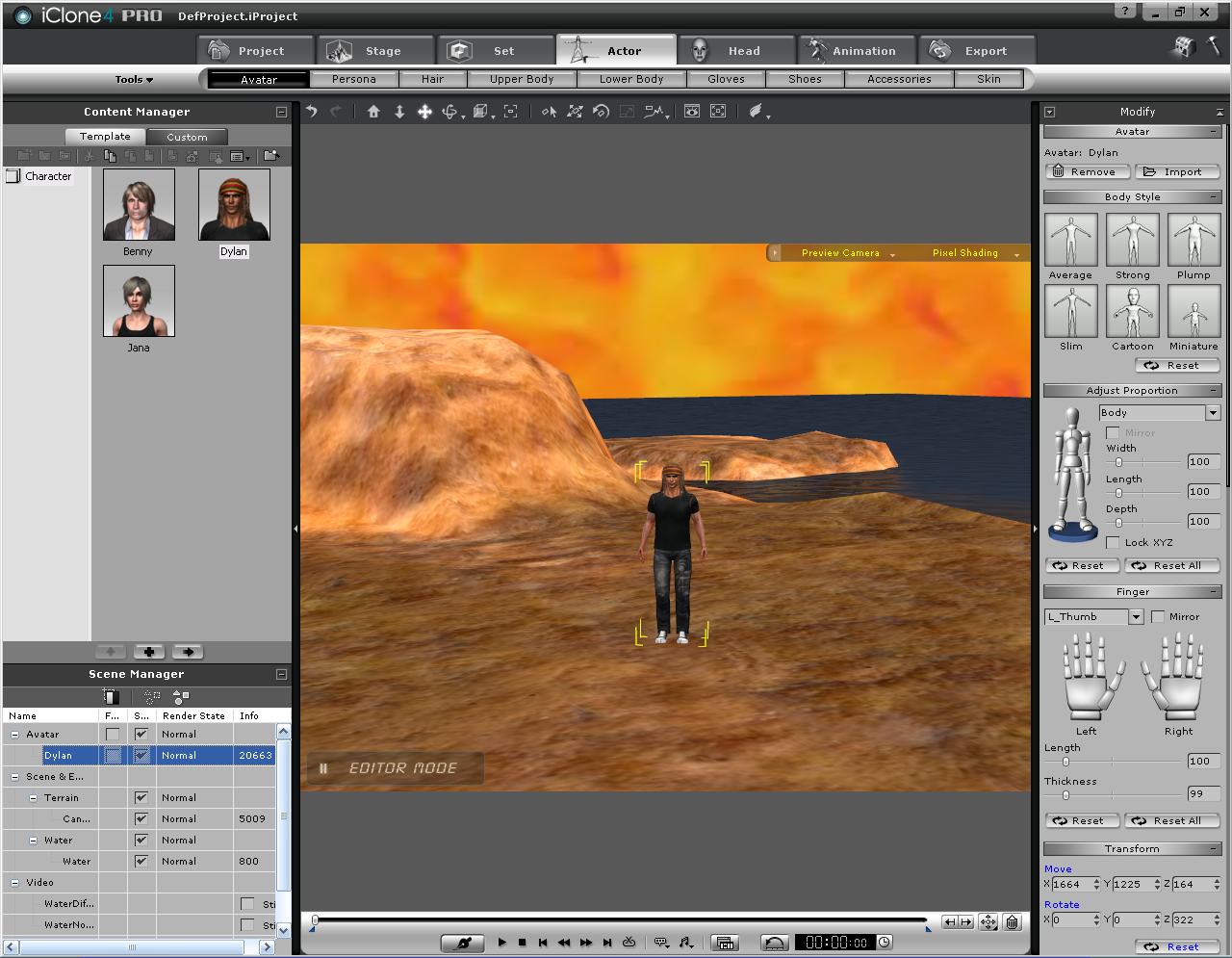Click the Remove avatar button
Screen dimensions: 1232x958
1085,172
